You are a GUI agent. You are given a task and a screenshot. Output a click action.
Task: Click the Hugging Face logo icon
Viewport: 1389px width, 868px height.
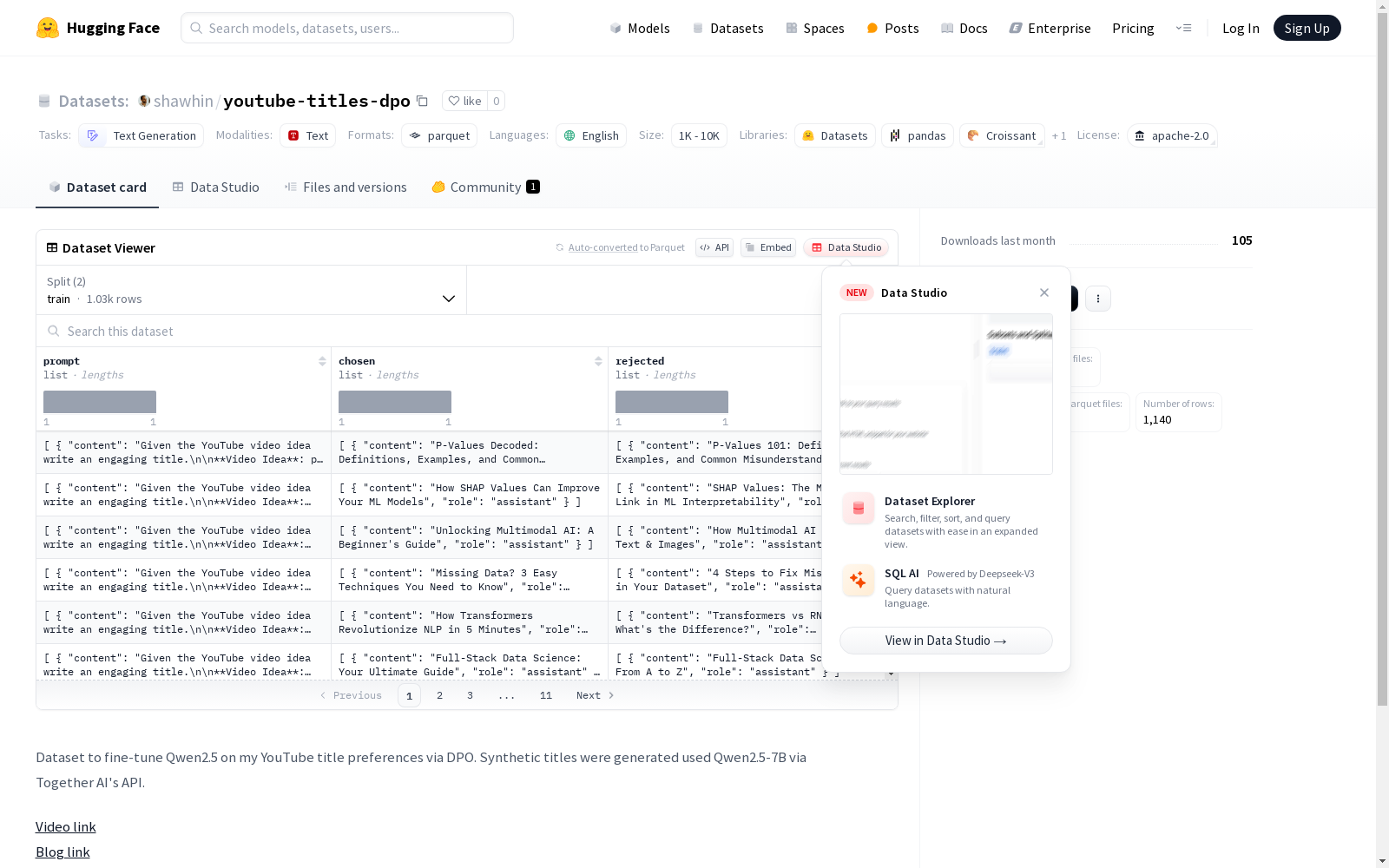48,28
